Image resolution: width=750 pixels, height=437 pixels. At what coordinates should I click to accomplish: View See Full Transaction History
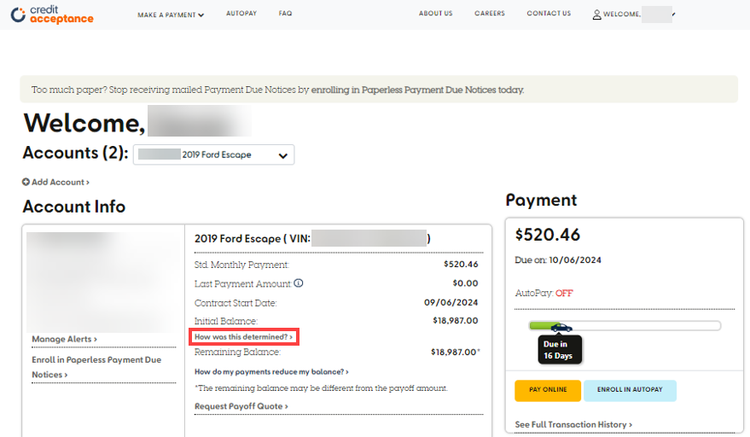(x=573, y=425)
